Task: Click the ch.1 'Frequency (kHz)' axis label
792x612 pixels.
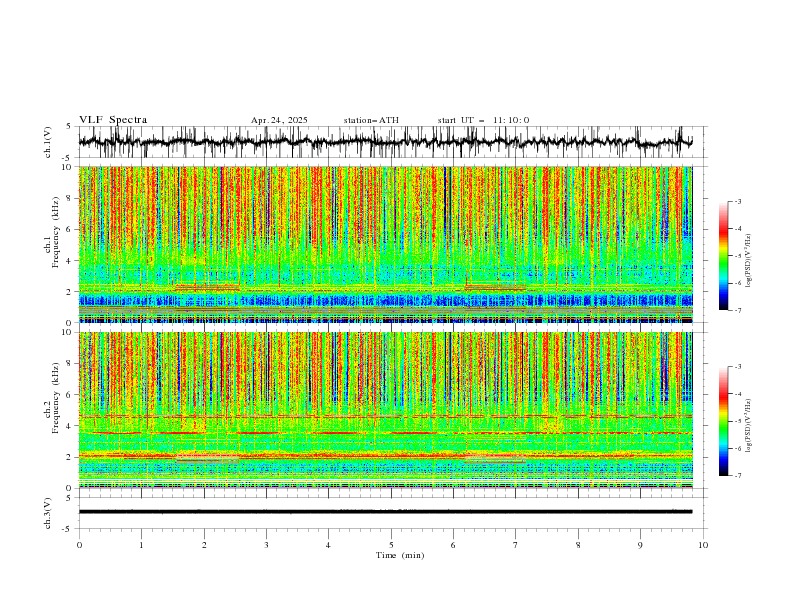Action: click(55, 232)
